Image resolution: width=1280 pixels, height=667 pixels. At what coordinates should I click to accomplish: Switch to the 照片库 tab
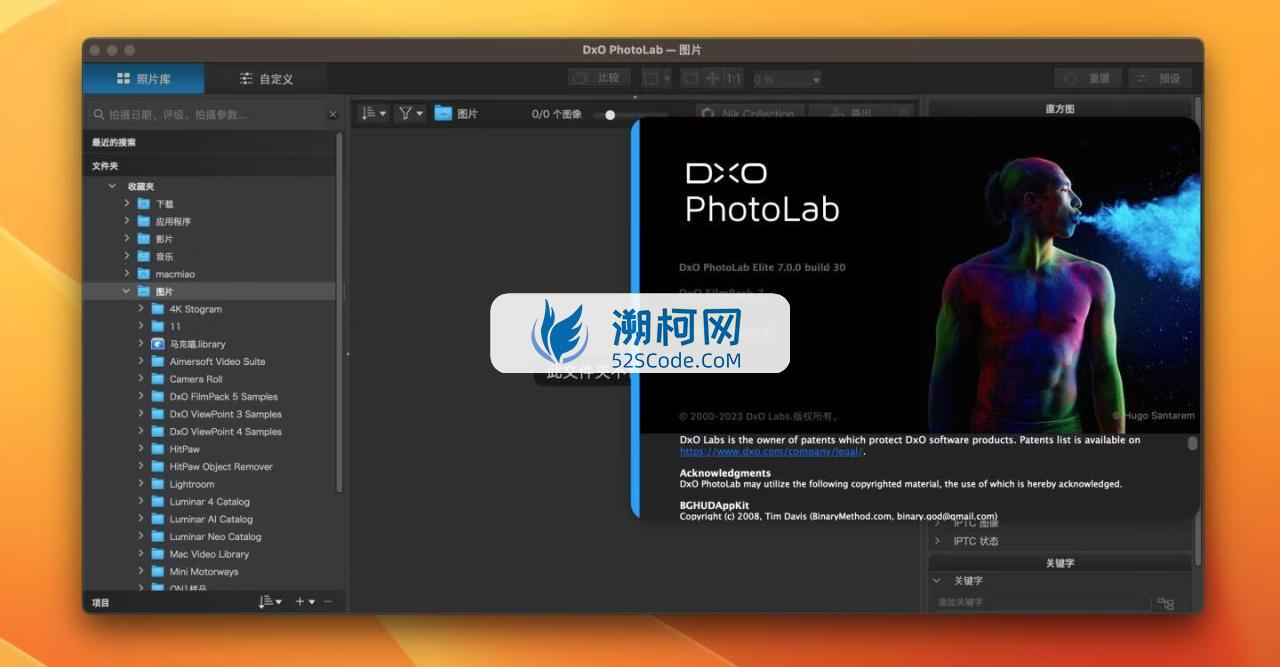[x=143, y=78]
